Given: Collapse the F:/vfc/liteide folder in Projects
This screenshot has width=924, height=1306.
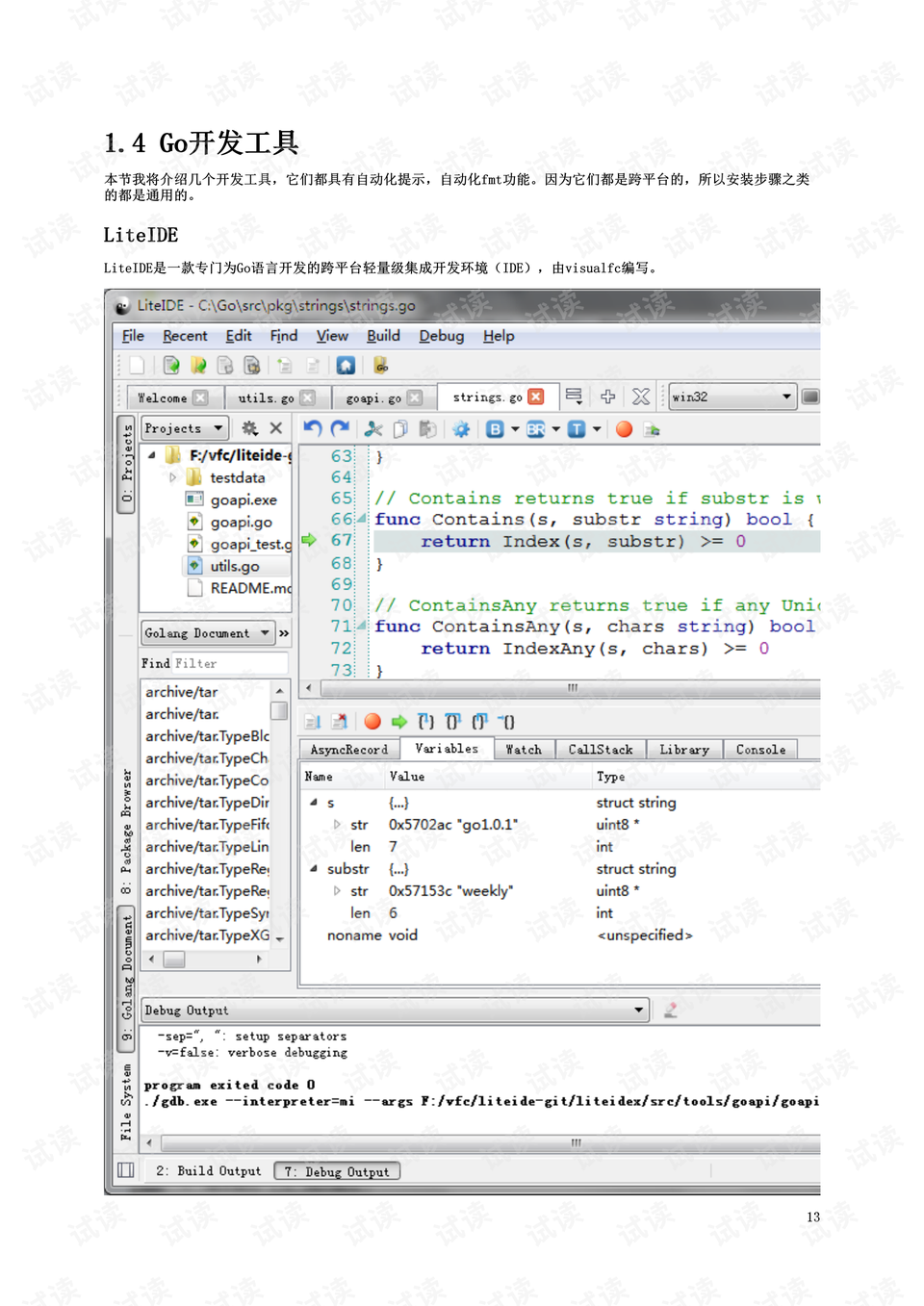Looking at the screenshot, I should tap(152, 455).
